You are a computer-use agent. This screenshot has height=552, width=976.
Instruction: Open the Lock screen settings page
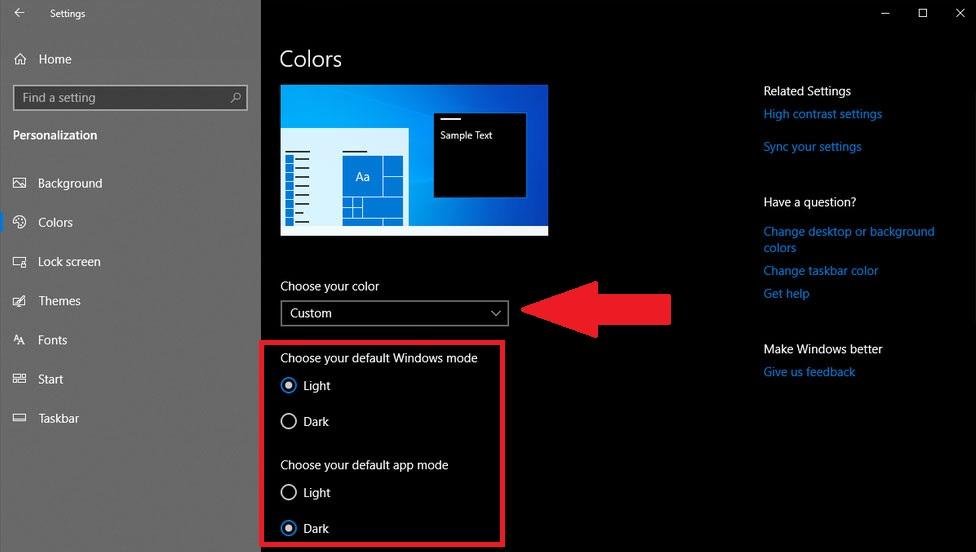coord(69,262)
